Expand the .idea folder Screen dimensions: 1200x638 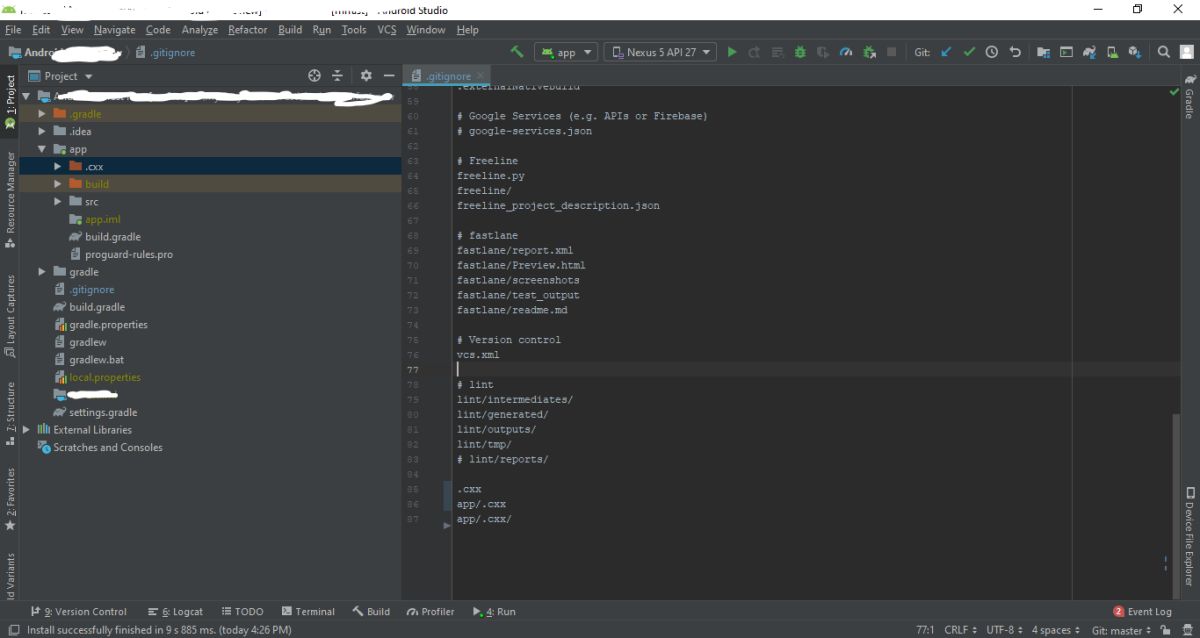42,131
